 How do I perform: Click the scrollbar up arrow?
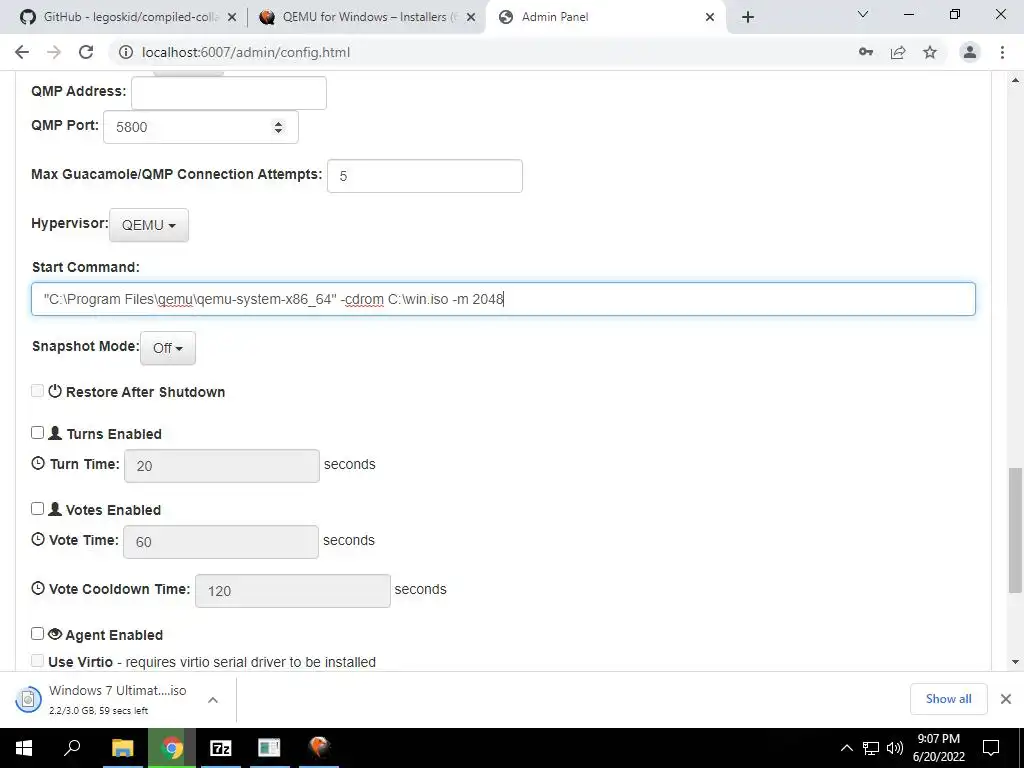tap(1015, 80)
